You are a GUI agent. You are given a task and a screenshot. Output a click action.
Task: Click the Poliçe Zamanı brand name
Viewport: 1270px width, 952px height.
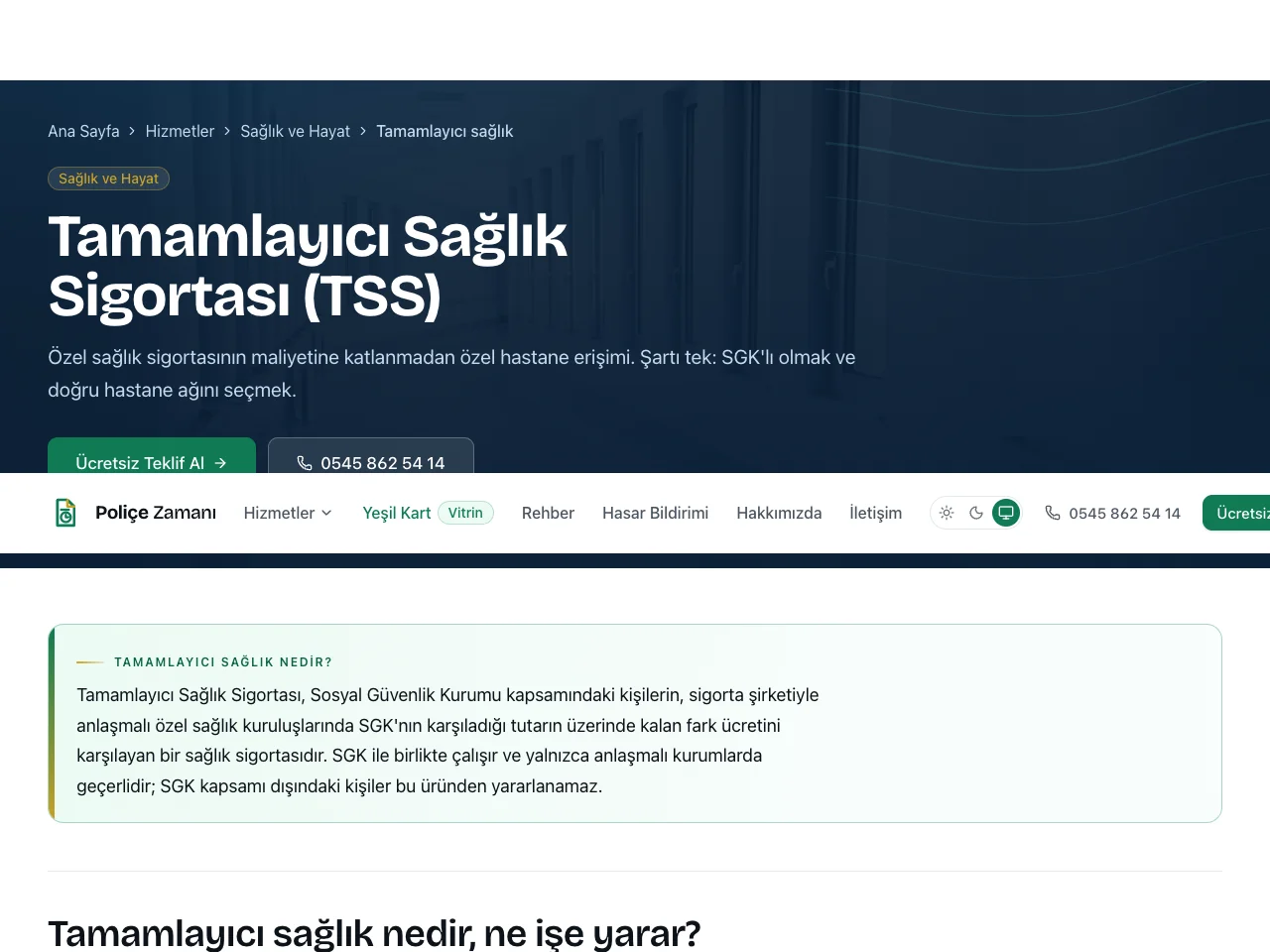[156, 513]
